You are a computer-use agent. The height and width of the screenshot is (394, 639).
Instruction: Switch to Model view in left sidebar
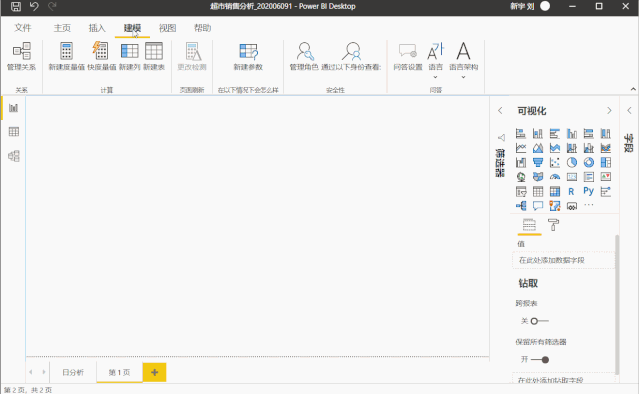pos(14,156)
